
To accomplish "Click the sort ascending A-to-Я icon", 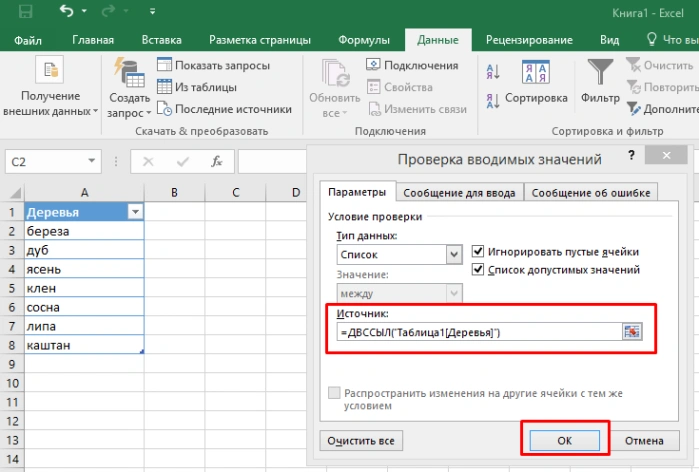I will coord(493,72).
